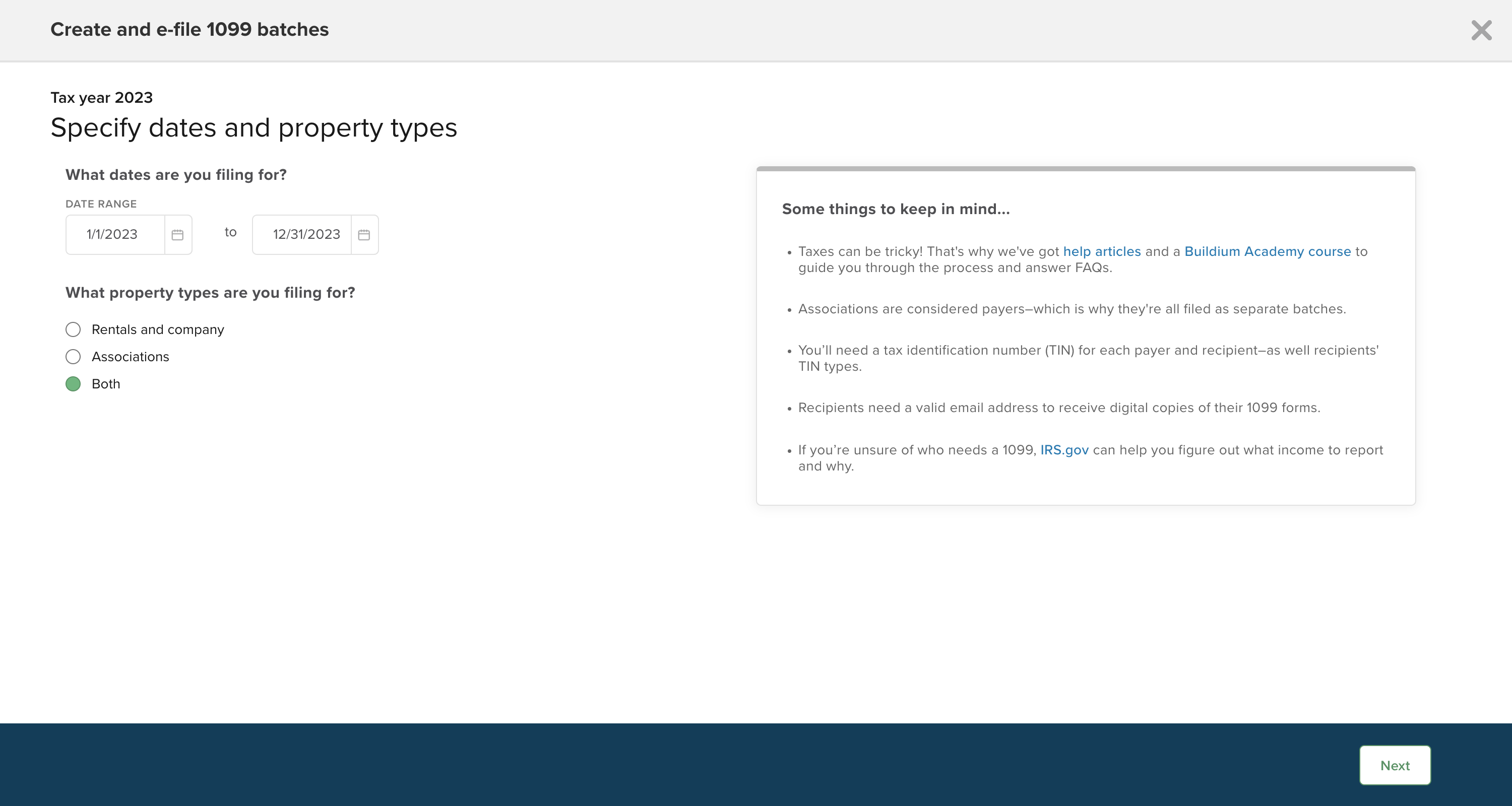Open the end date calendar picker

coord(364,235)
